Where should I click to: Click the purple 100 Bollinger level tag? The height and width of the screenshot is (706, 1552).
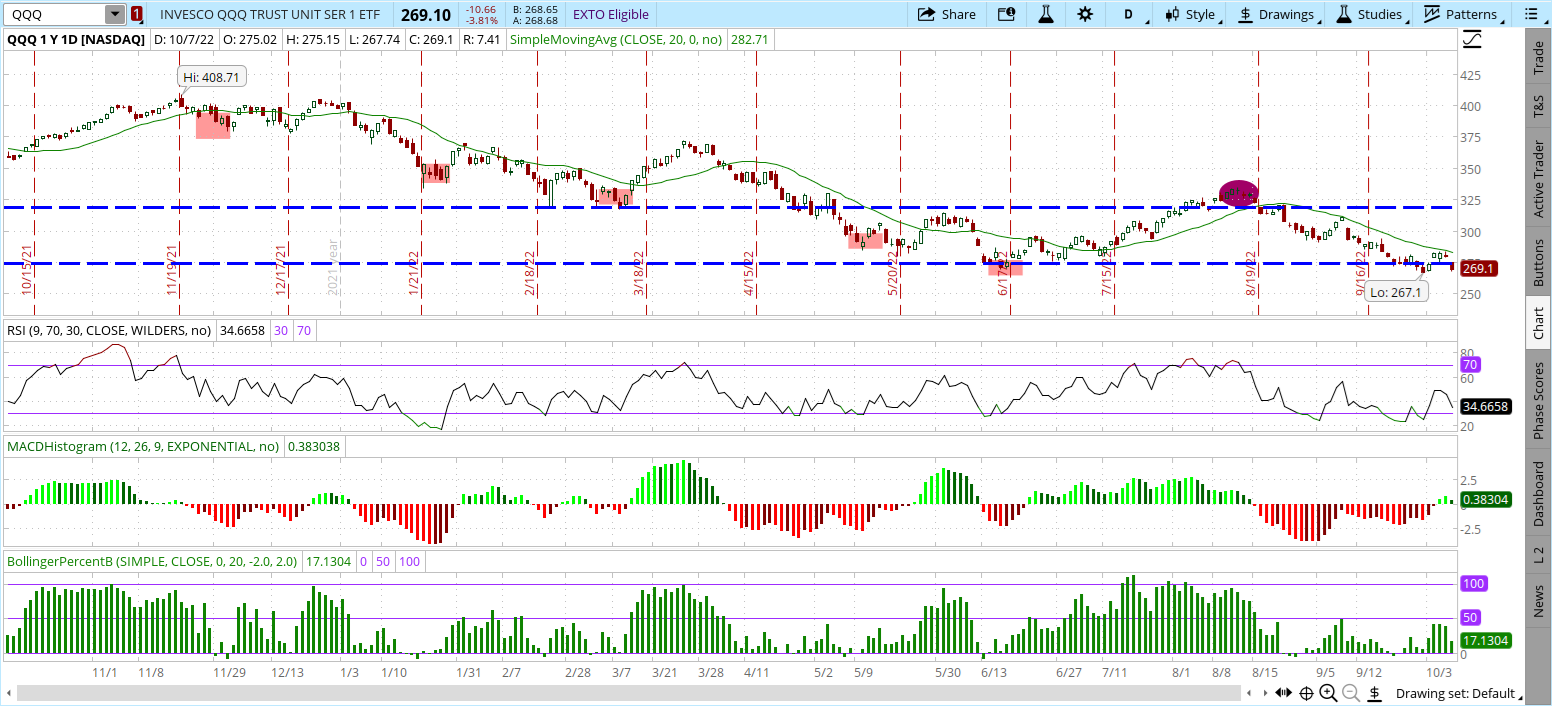point(1473,583)
